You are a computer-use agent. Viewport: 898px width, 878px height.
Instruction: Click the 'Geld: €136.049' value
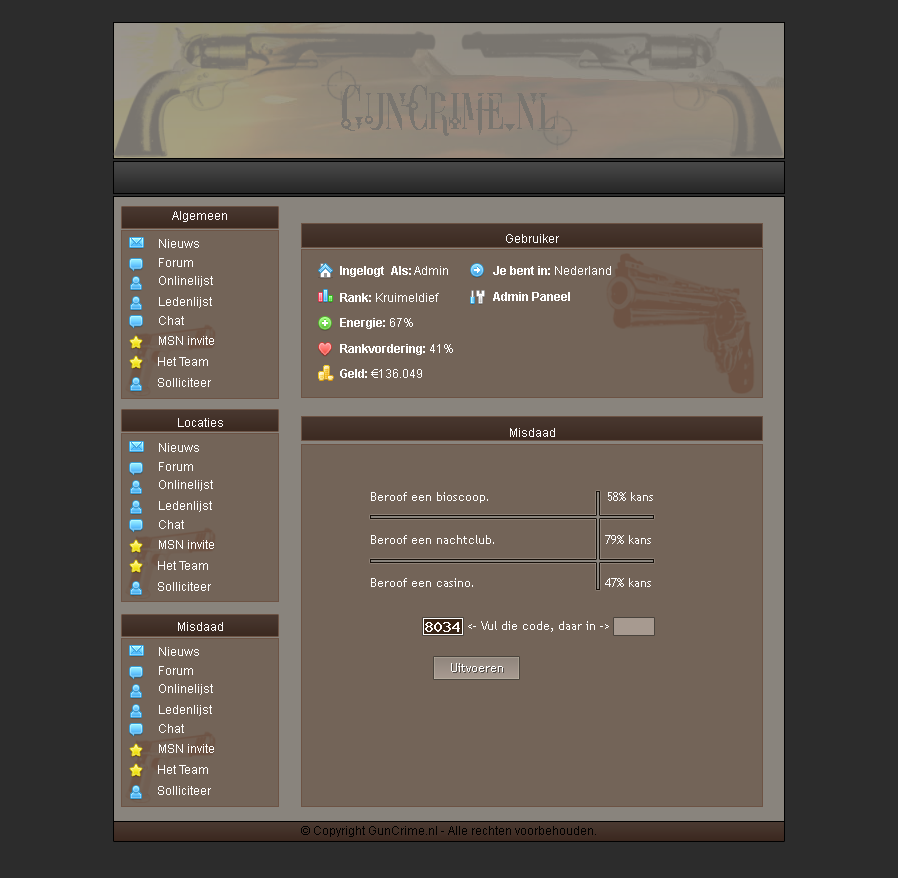[x=381, y=374]
